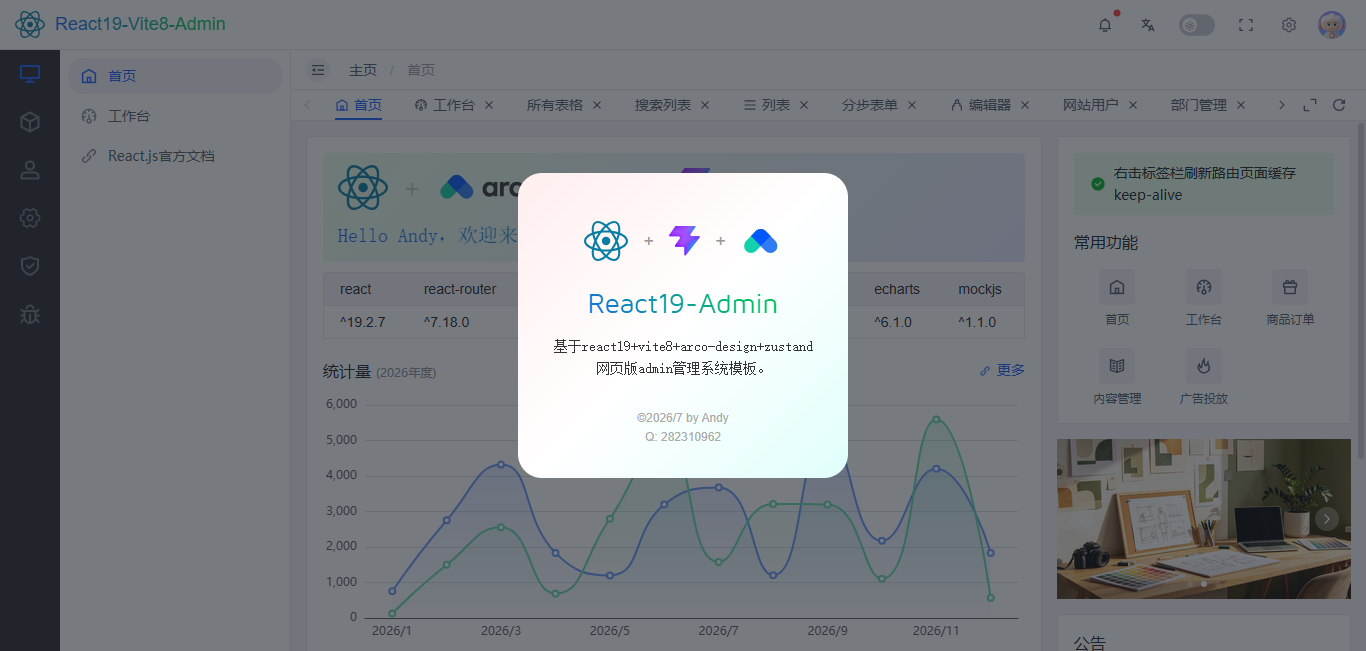Open the 广告投放 shortcut
The image size is (1366, 651).
click(x=1203, y=377)
